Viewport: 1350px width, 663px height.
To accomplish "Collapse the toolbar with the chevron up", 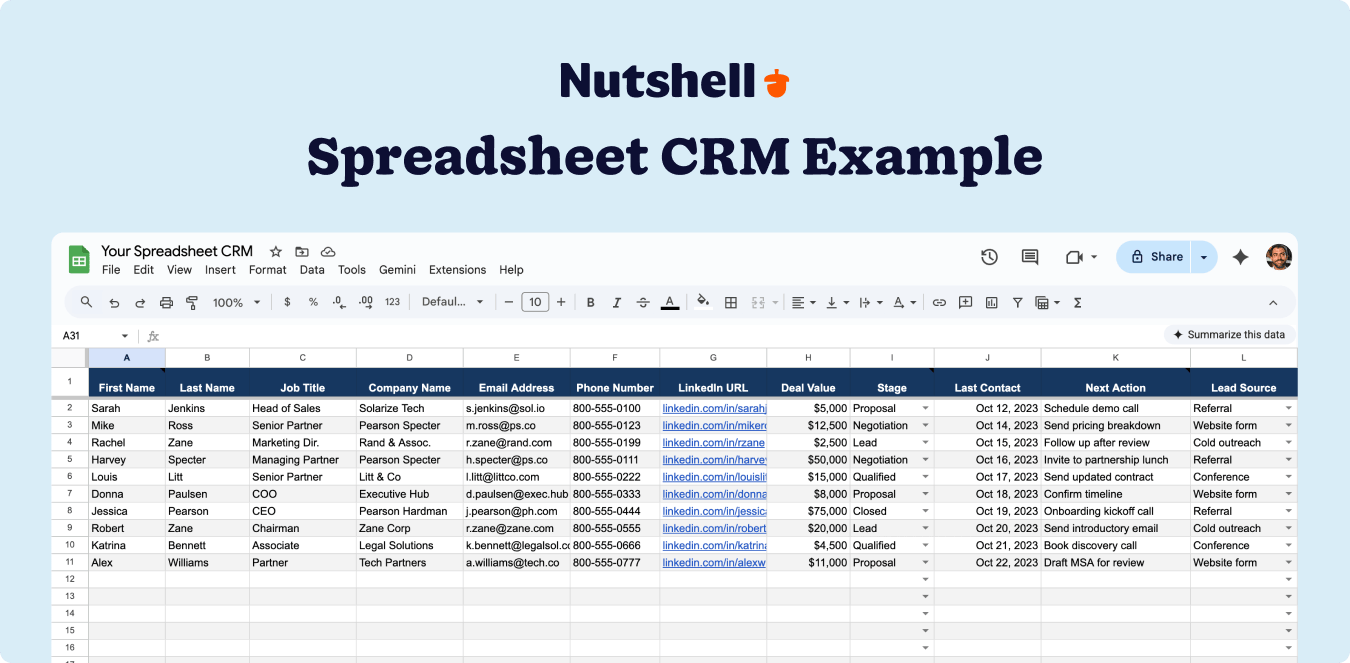I will pos(1273,302).
